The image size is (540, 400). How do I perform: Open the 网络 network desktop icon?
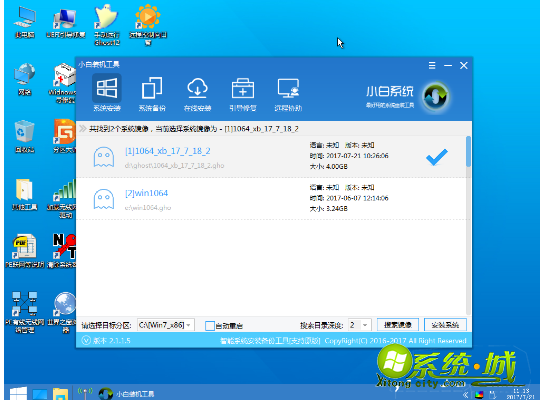point(24,79)
